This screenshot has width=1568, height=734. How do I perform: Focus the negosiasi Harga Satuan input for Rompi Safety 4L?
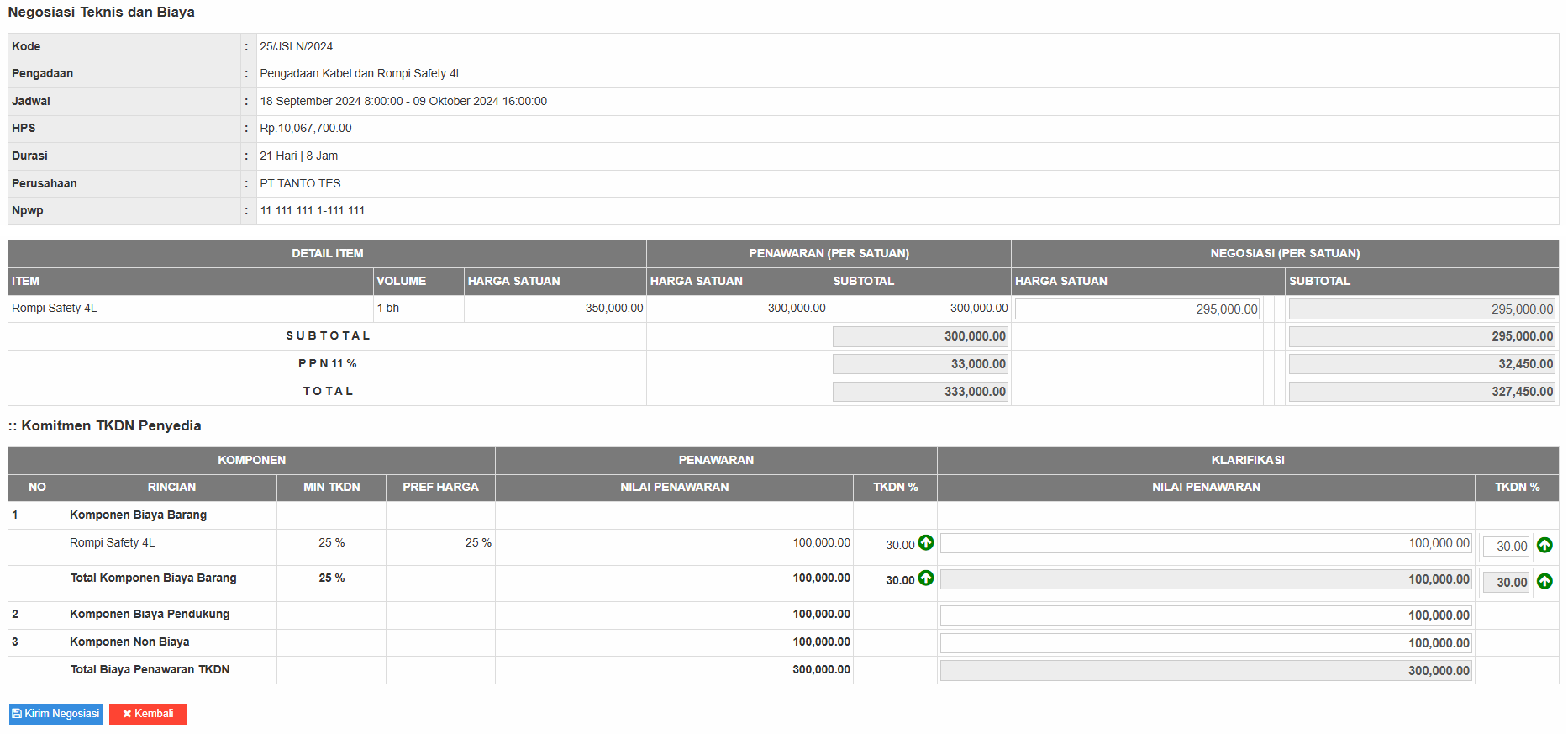pos(1136,309)
